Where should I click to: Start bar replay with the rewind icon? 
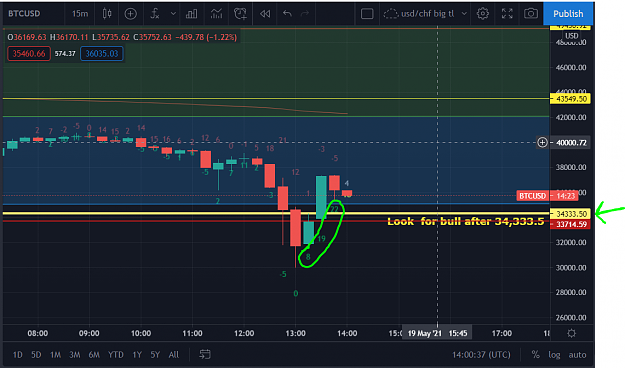tap(265, 14)
